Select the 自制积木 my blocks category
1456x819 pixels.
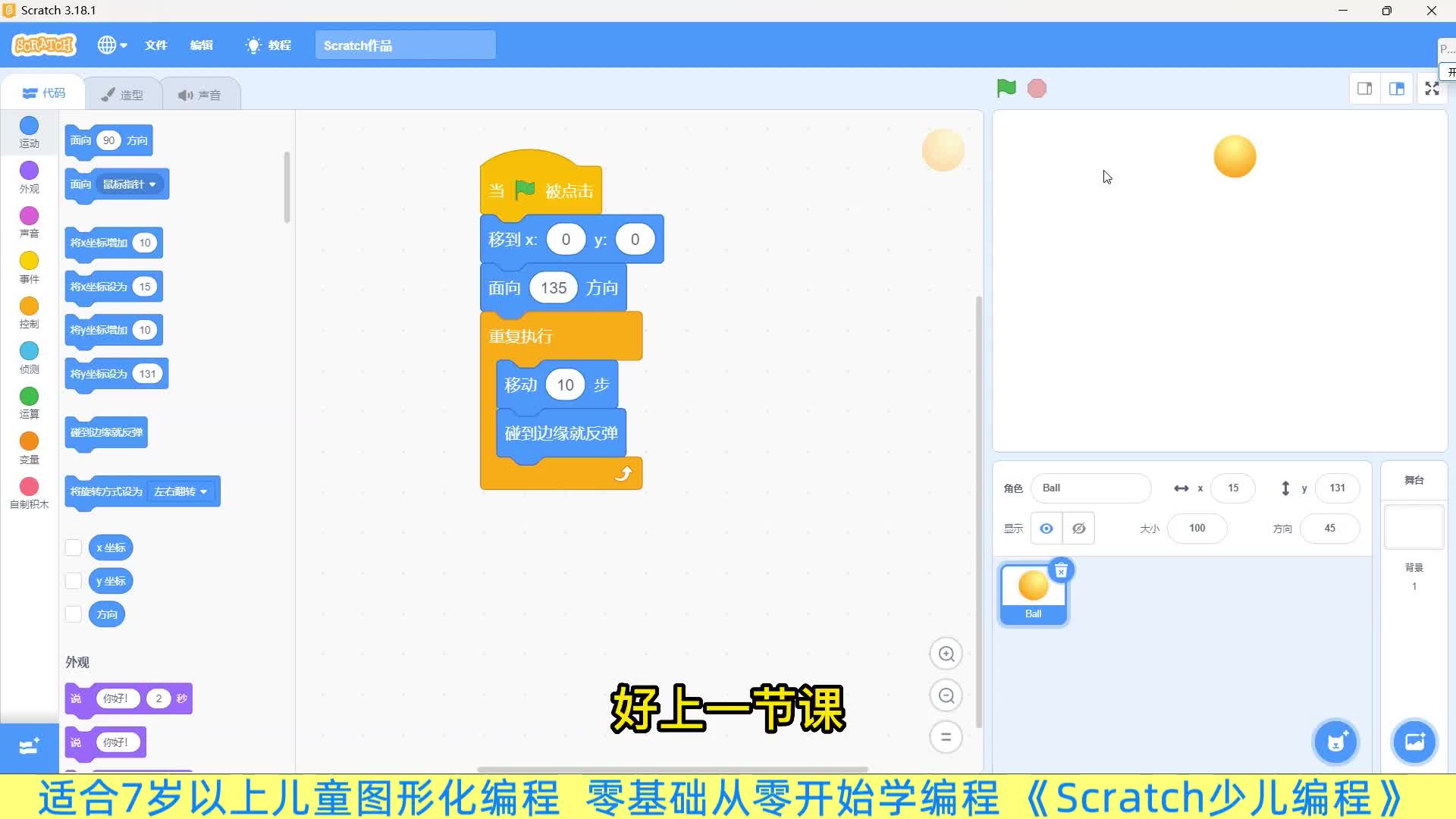pos(29,493)
